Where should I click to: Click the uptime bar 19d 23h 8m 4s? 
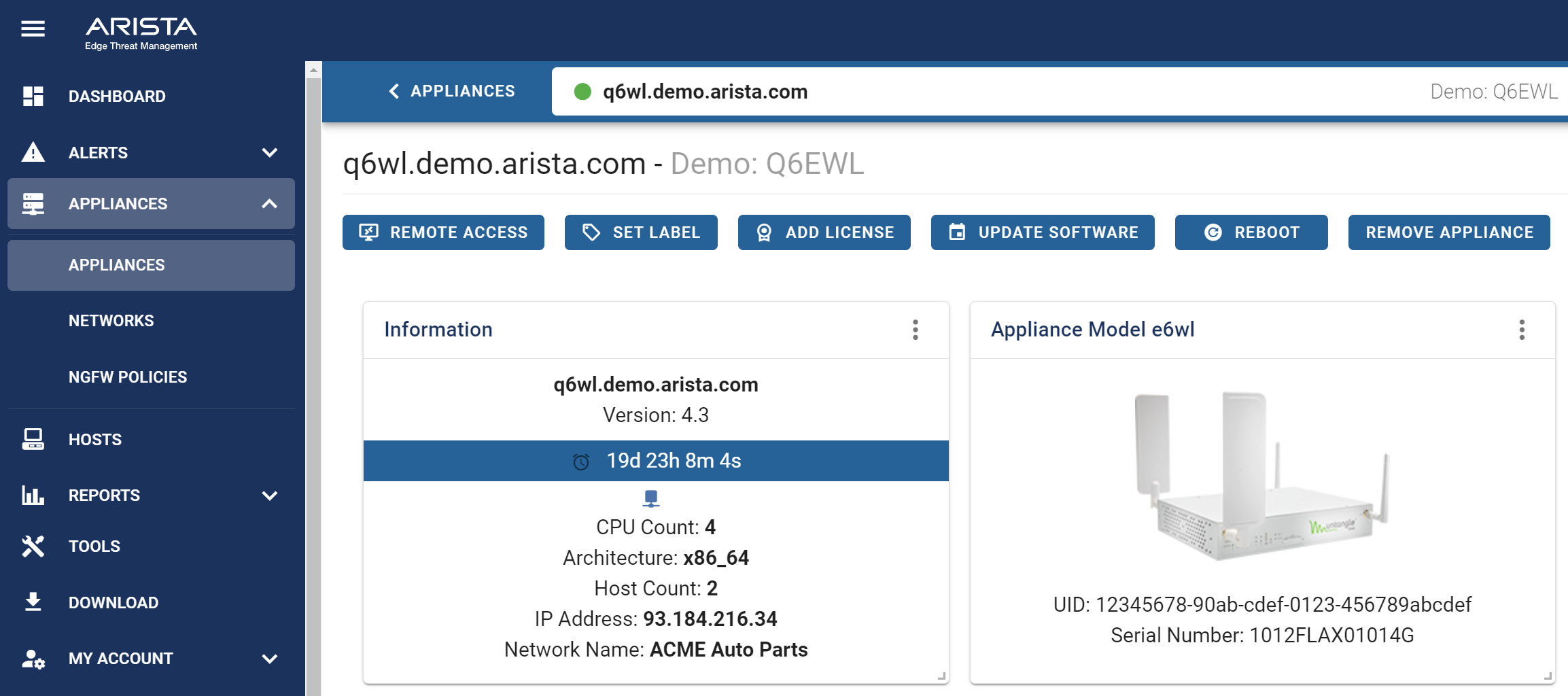coord(656,461)
